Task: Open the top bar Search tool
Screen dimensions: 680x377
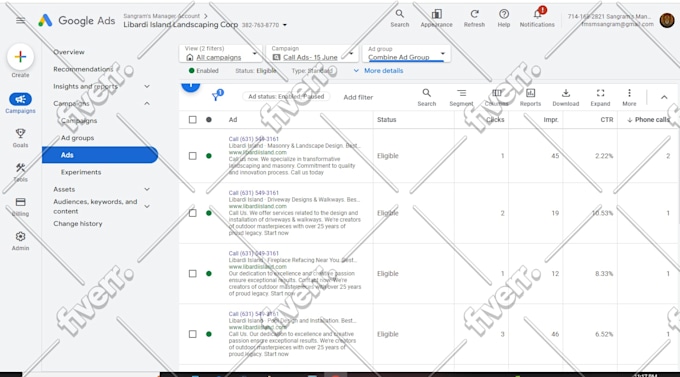Action: pos(399,18)
